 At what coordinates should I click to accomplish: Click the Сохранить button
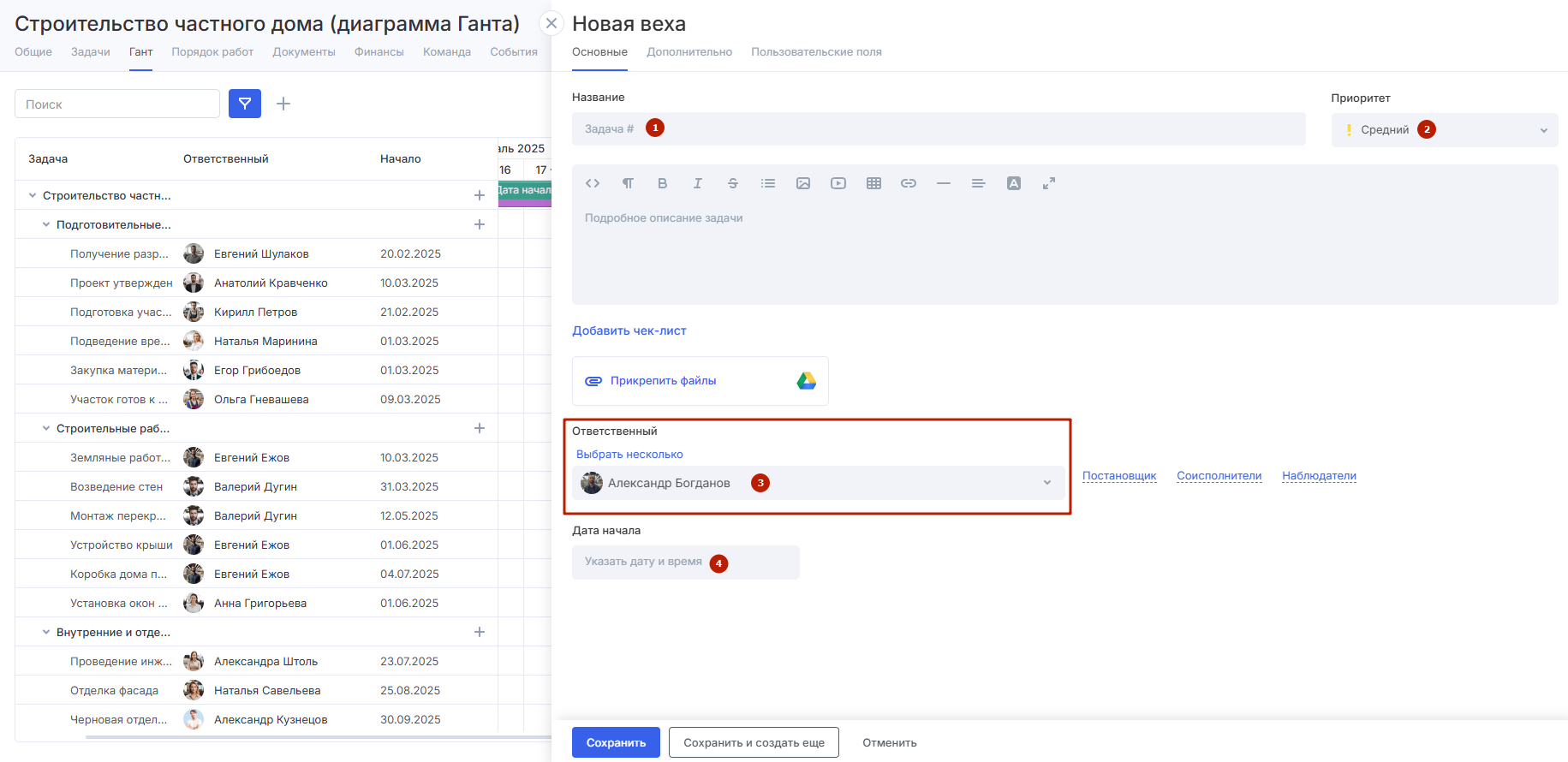point(616,742)
